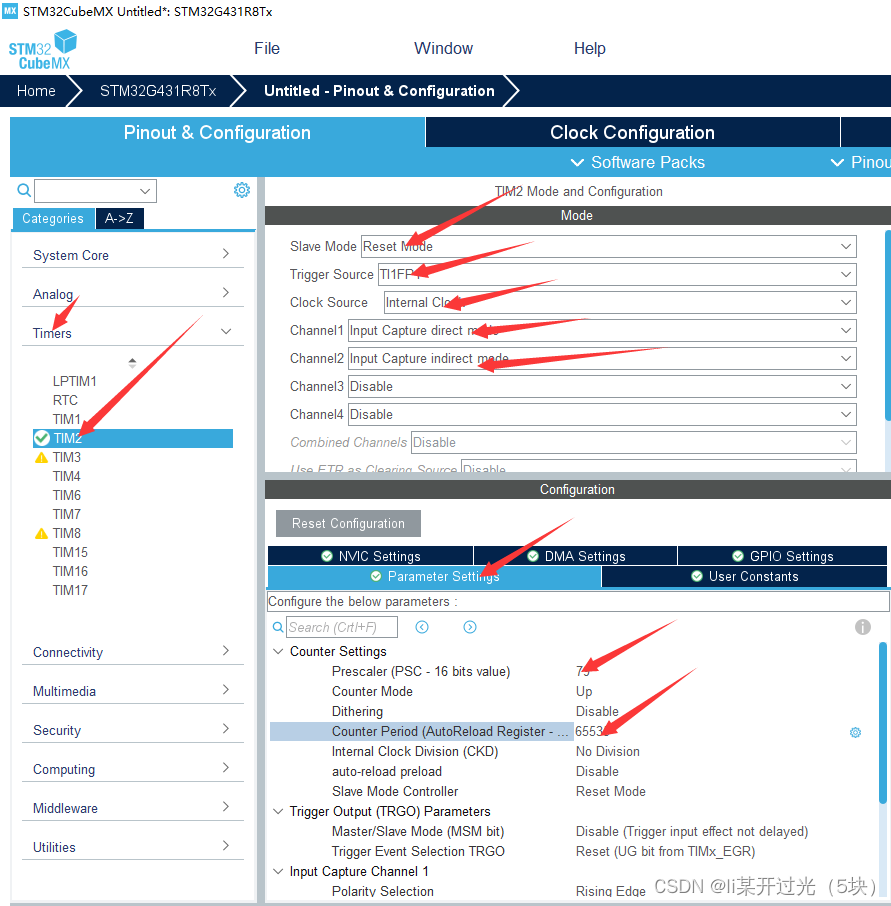Open the Channel1 dropdown

602,331
